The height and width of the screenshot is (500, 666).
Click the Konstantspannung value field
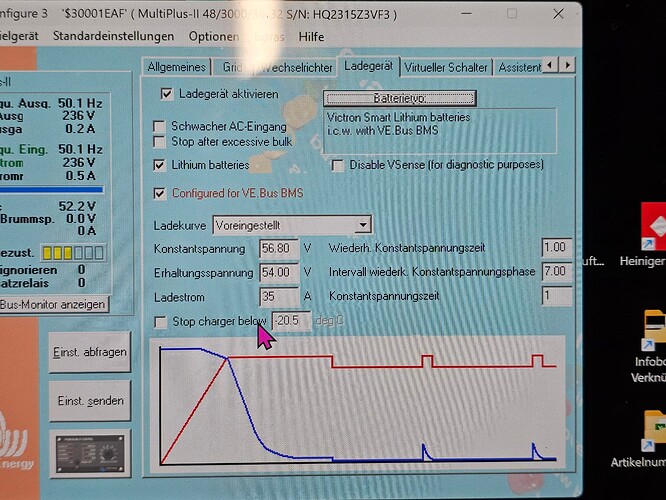pyautogui.click(x=279, y=249)
